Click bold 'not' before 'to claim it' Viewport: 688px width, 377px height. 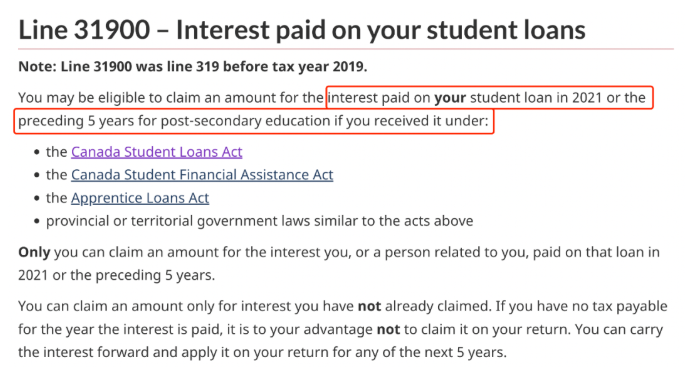coord(388,330)
